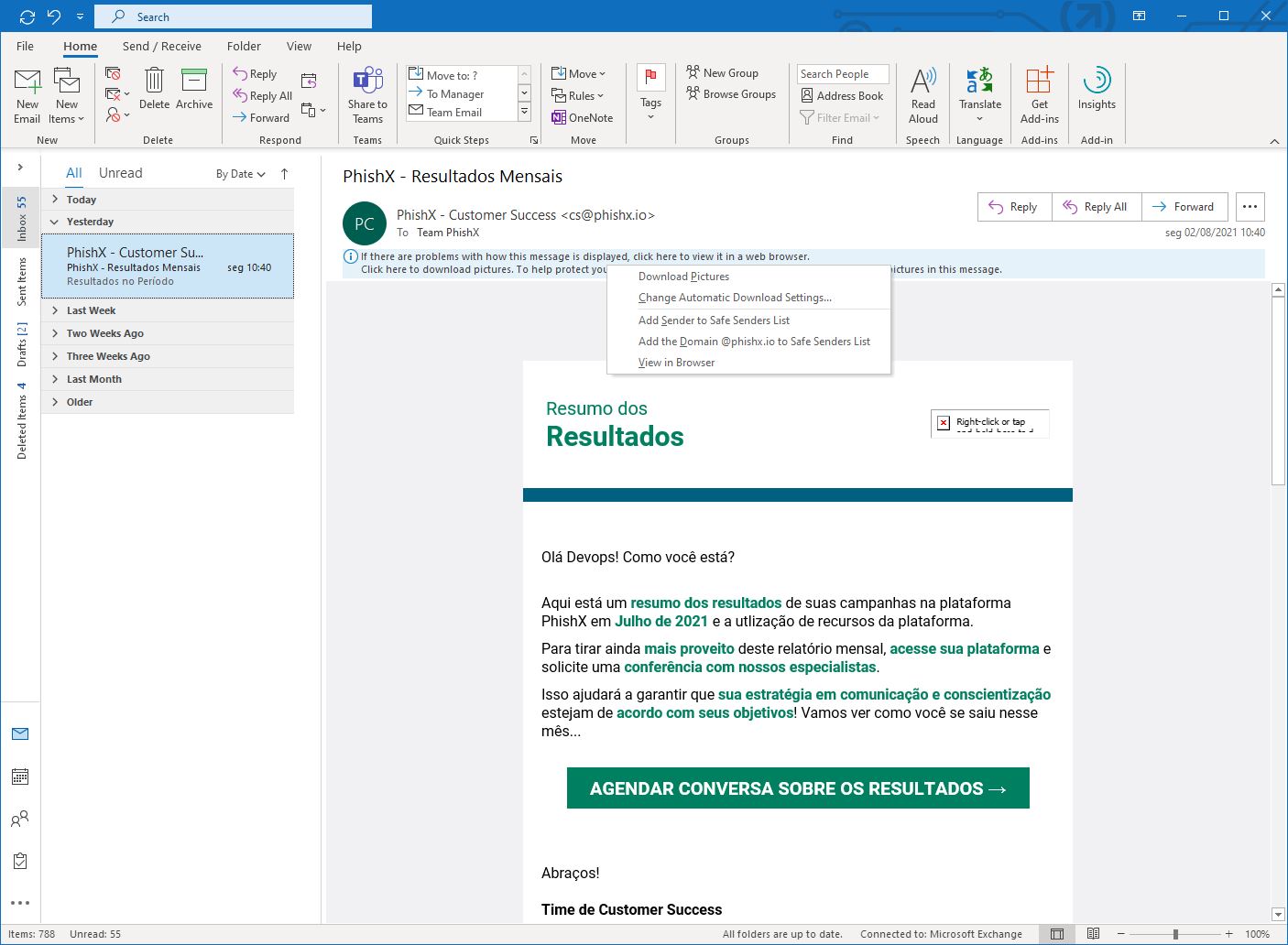The width and height of the screenshot is (1288, 945).
Task: Expand the Last Week group
Action: [x=55, y=310]
